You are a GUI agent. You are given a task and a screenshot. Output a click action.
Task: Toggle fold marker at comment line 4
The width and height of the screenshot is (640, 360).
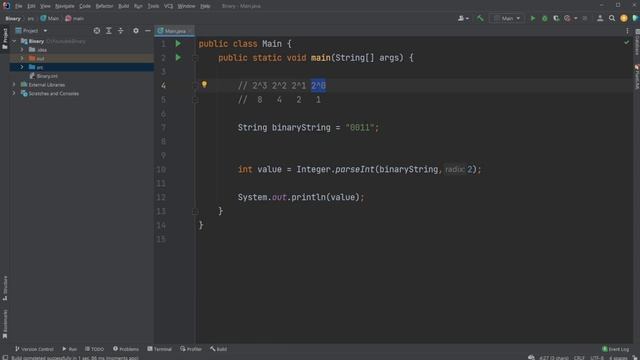pos(195,86)
